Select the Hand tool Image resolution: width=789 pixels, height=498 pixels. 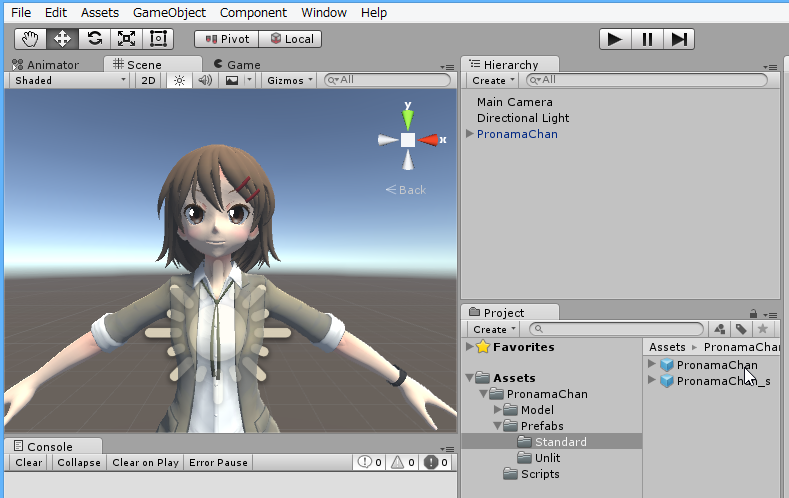[30, 39]
